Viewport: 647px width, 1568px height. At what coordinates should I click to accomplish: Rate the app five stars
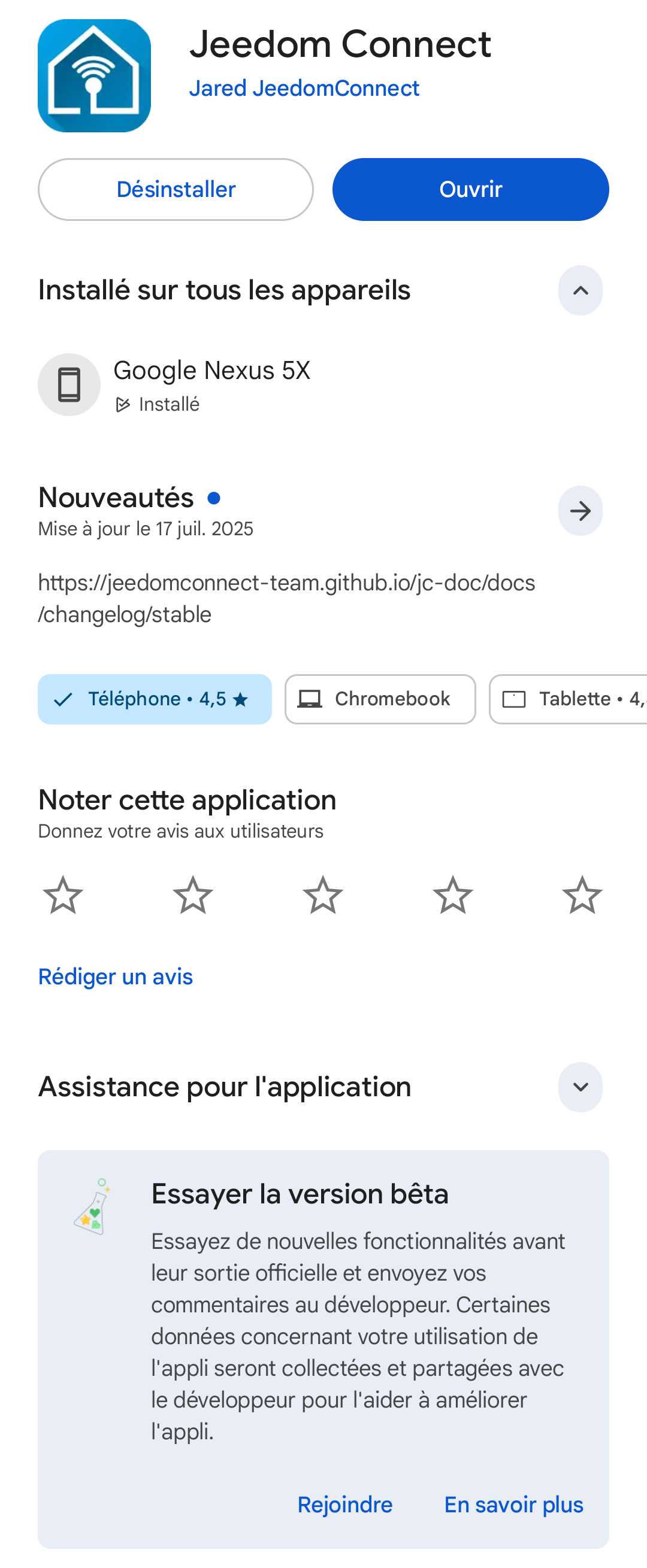point(582,896)
